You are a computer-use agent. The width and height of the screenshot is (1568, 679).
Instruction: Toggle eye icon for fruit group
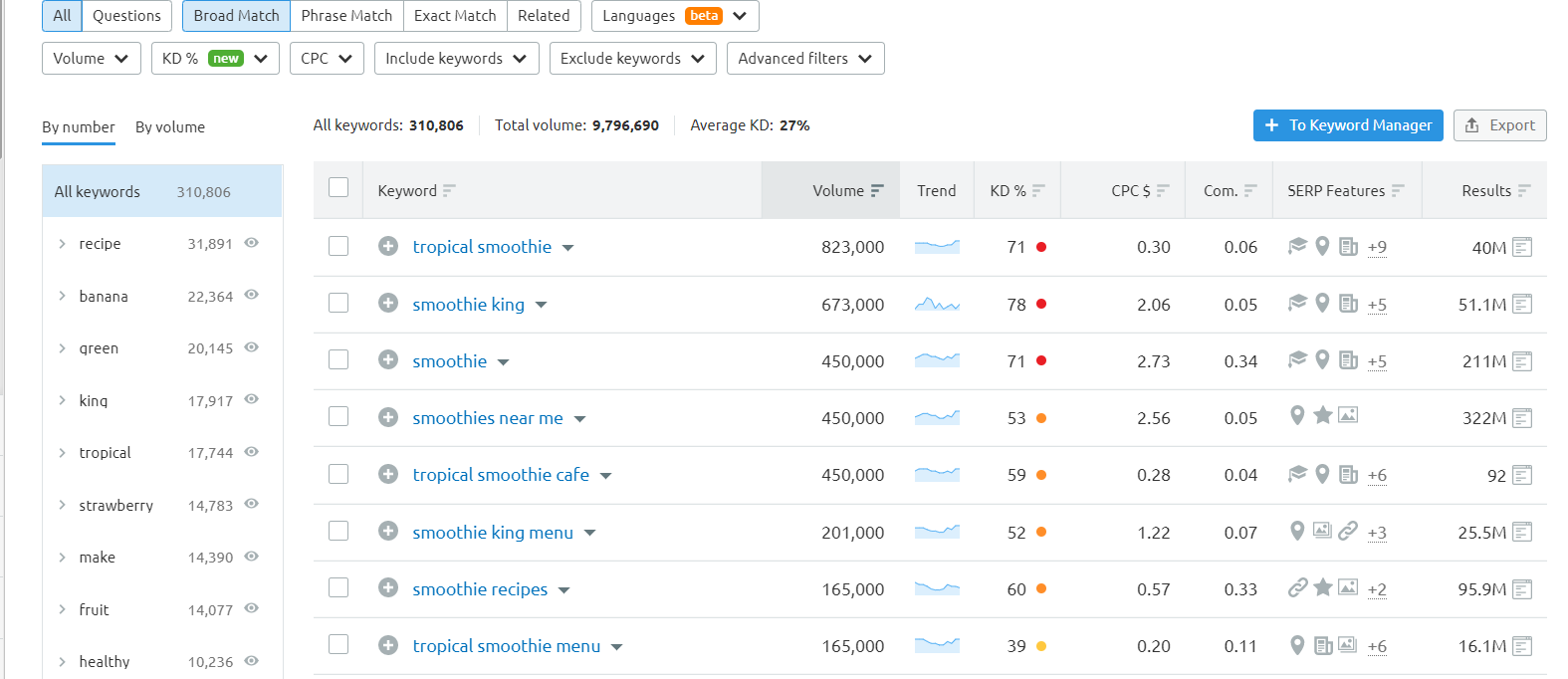252,608
